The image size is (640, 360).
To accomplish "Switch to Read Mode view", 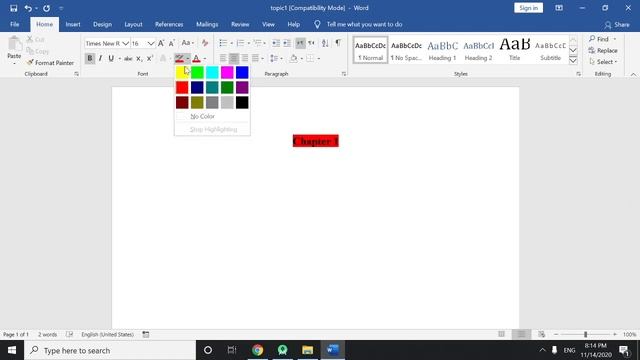I will click(502, 334).
